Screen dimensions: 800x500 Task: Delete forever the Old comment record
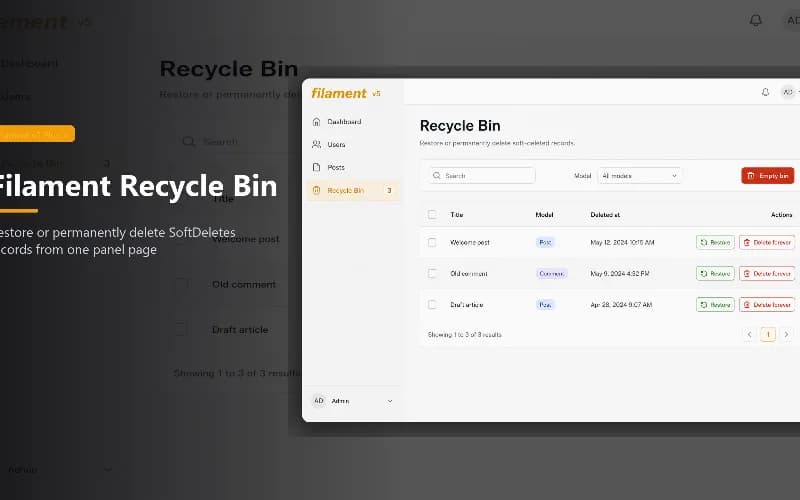[x=767, y=273]
